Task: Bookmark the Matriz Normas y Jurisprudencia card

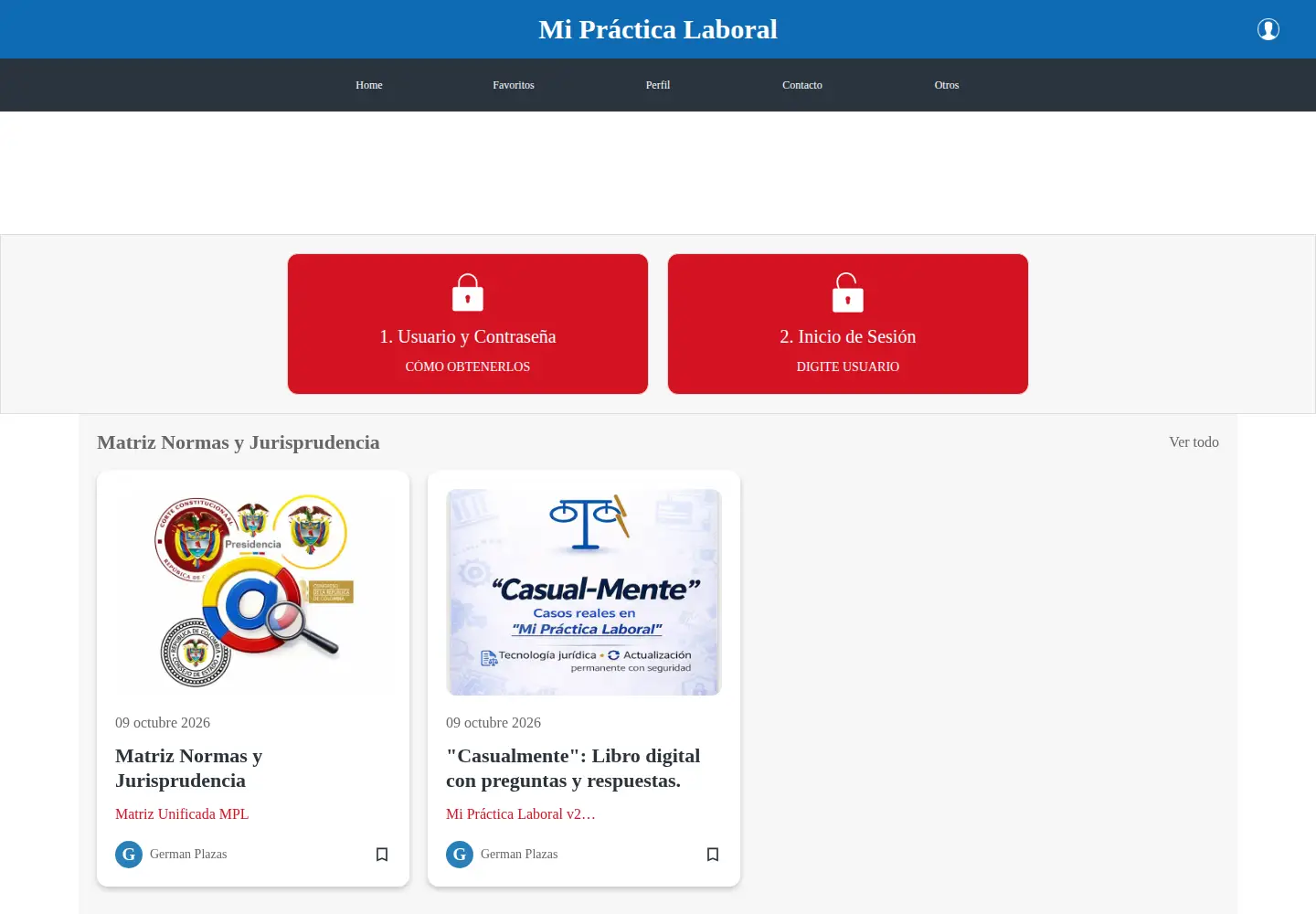Action: pos(382,855)
